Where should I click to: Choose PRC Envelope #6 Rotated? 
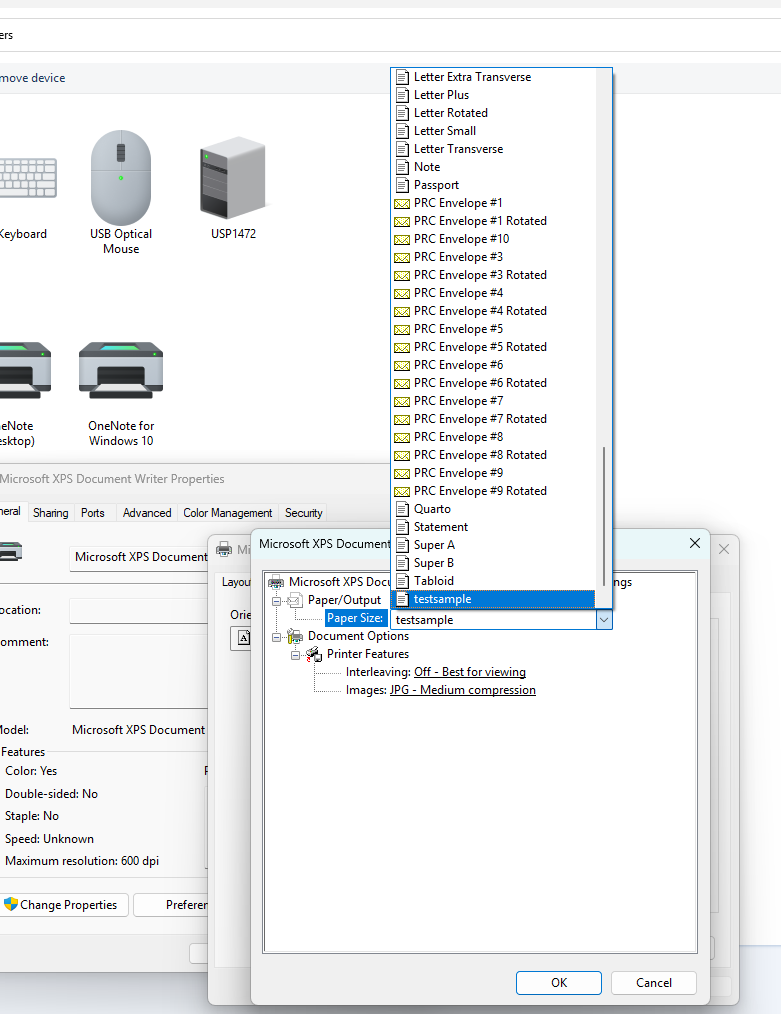tap(493, 383)
